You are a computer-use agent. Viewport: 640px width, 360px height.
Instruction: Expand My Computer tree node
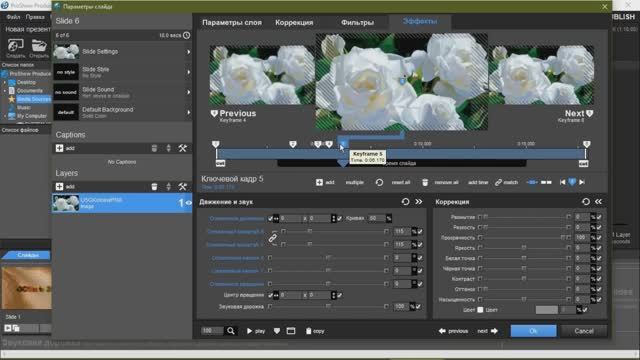click(x=5, y=116)
